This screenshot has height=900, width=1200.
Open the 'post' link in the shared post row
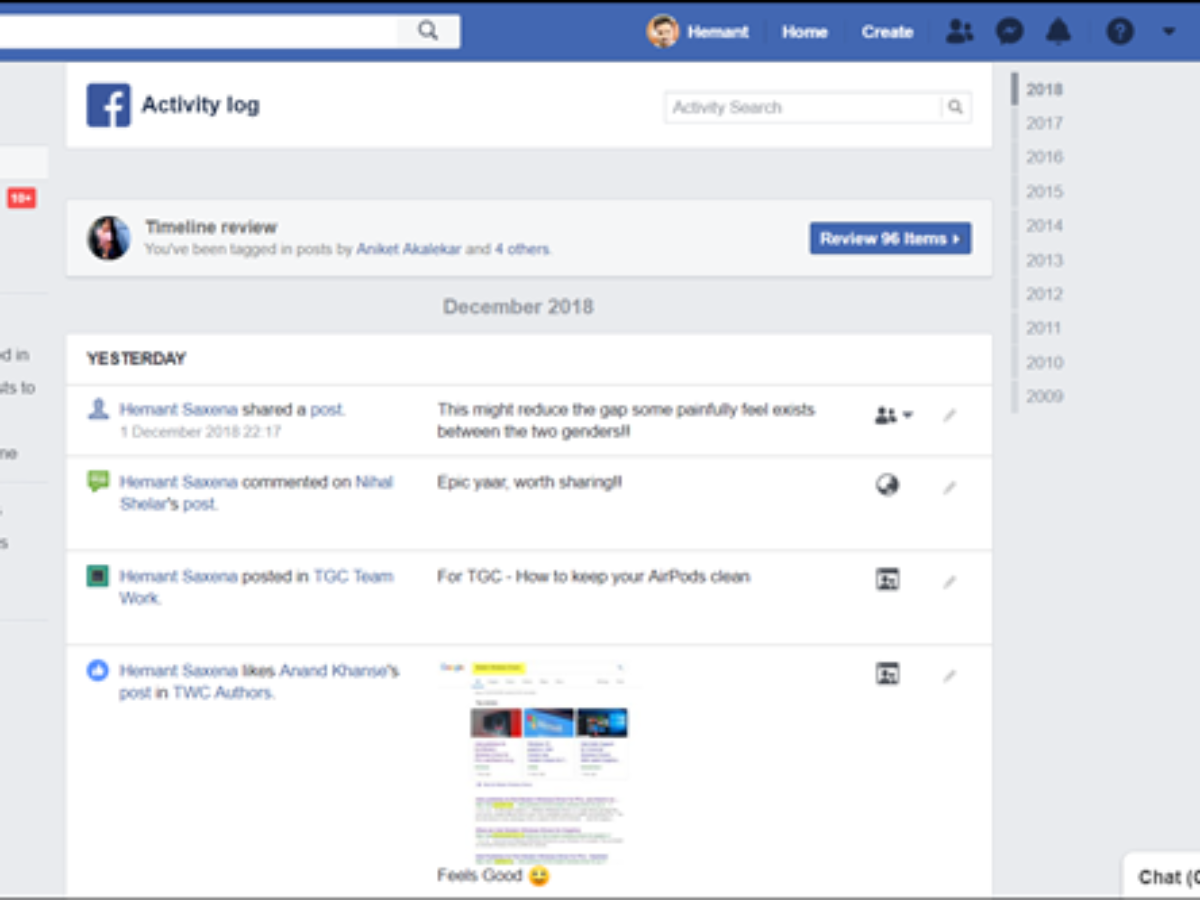click(x=327, y=409)
